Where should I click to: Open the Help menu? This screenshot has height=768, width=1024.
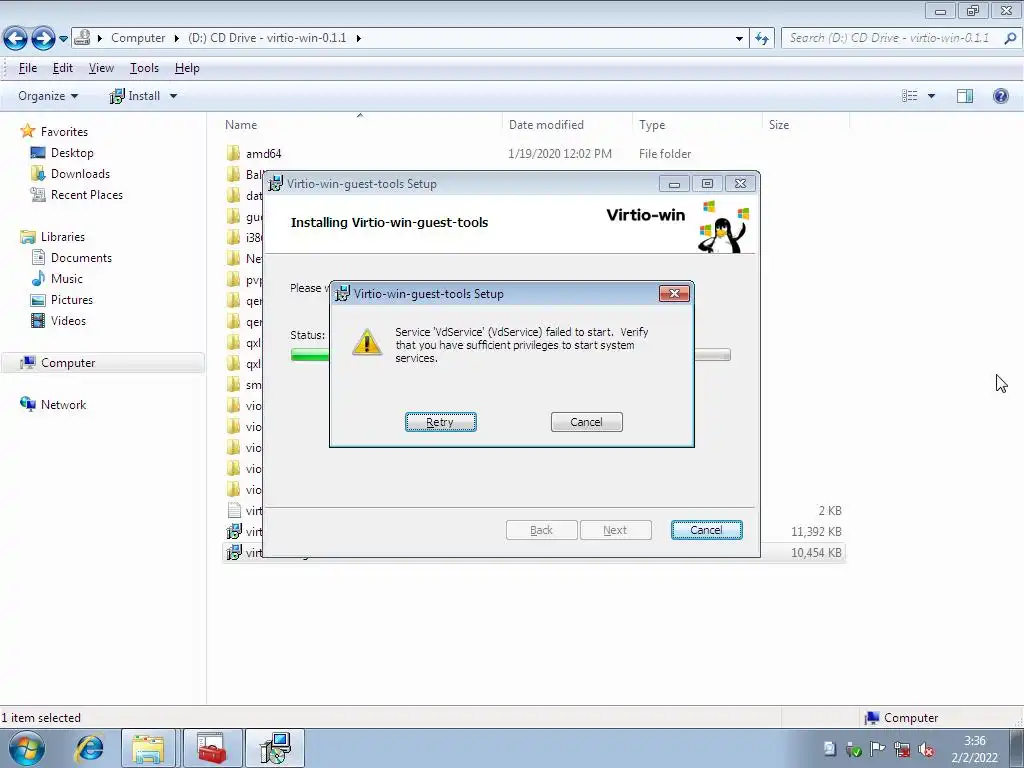click(187, 68)
